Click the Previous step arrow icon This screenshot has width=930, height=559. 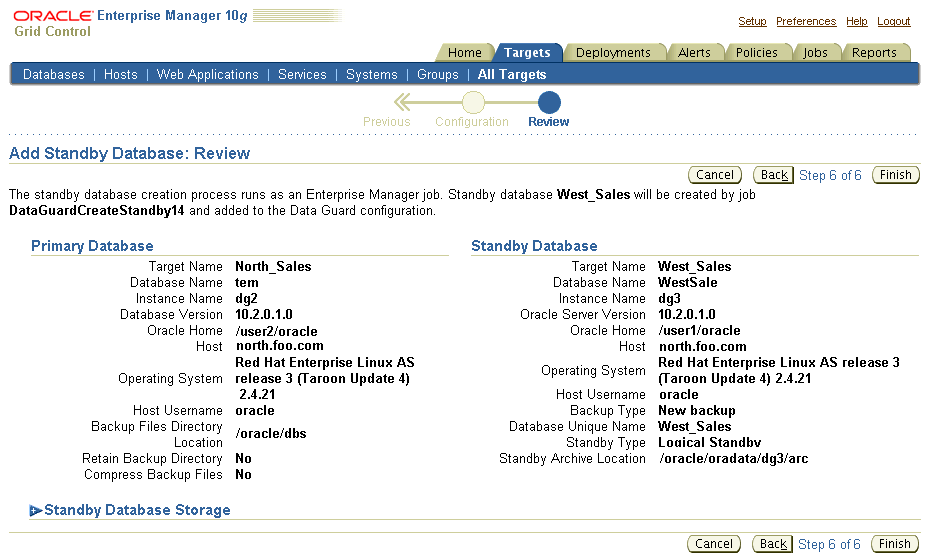coord(404,102)
